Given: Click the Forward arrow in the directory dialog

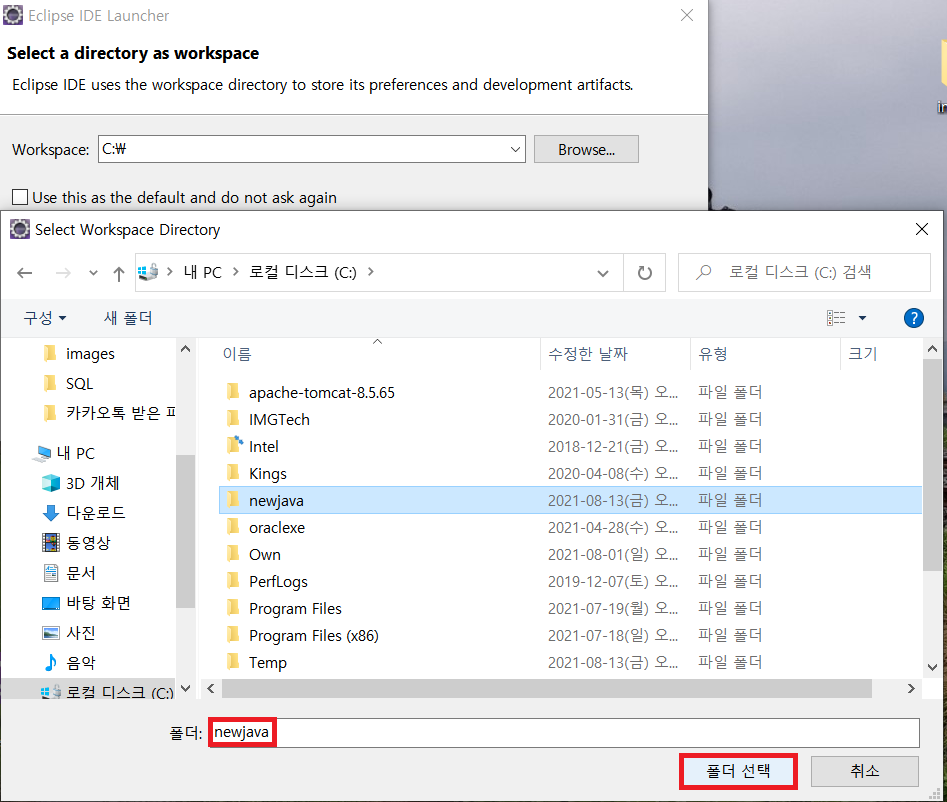Looking at the screenshot, I should tap(63, 273).
